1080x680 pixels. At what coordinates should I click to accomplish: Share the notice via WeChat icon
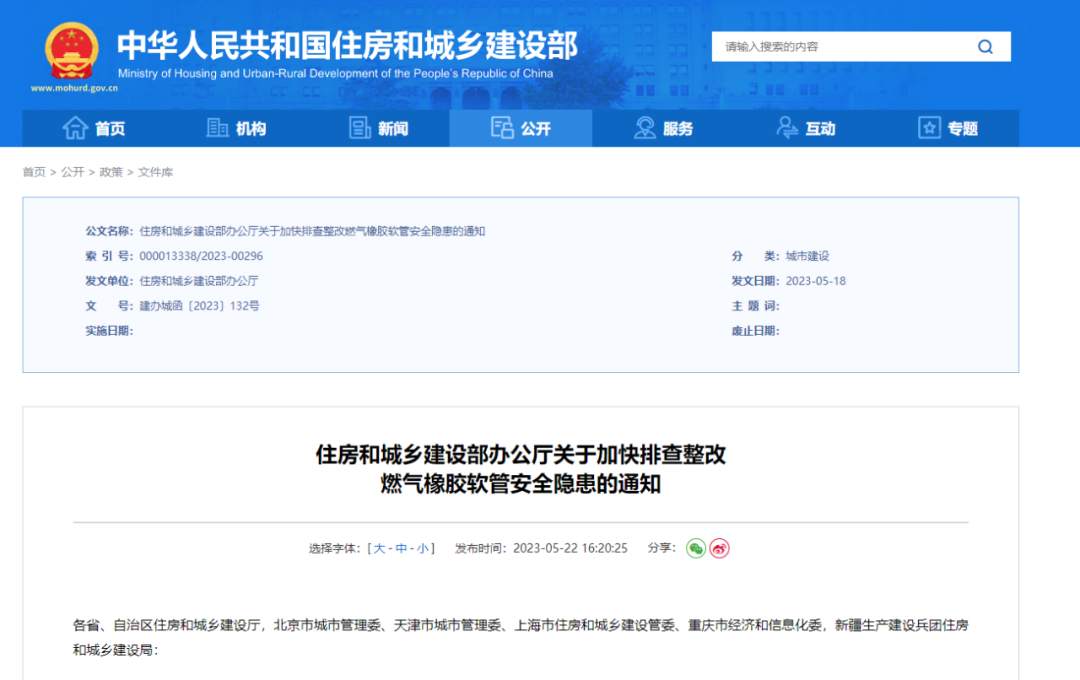696,548
